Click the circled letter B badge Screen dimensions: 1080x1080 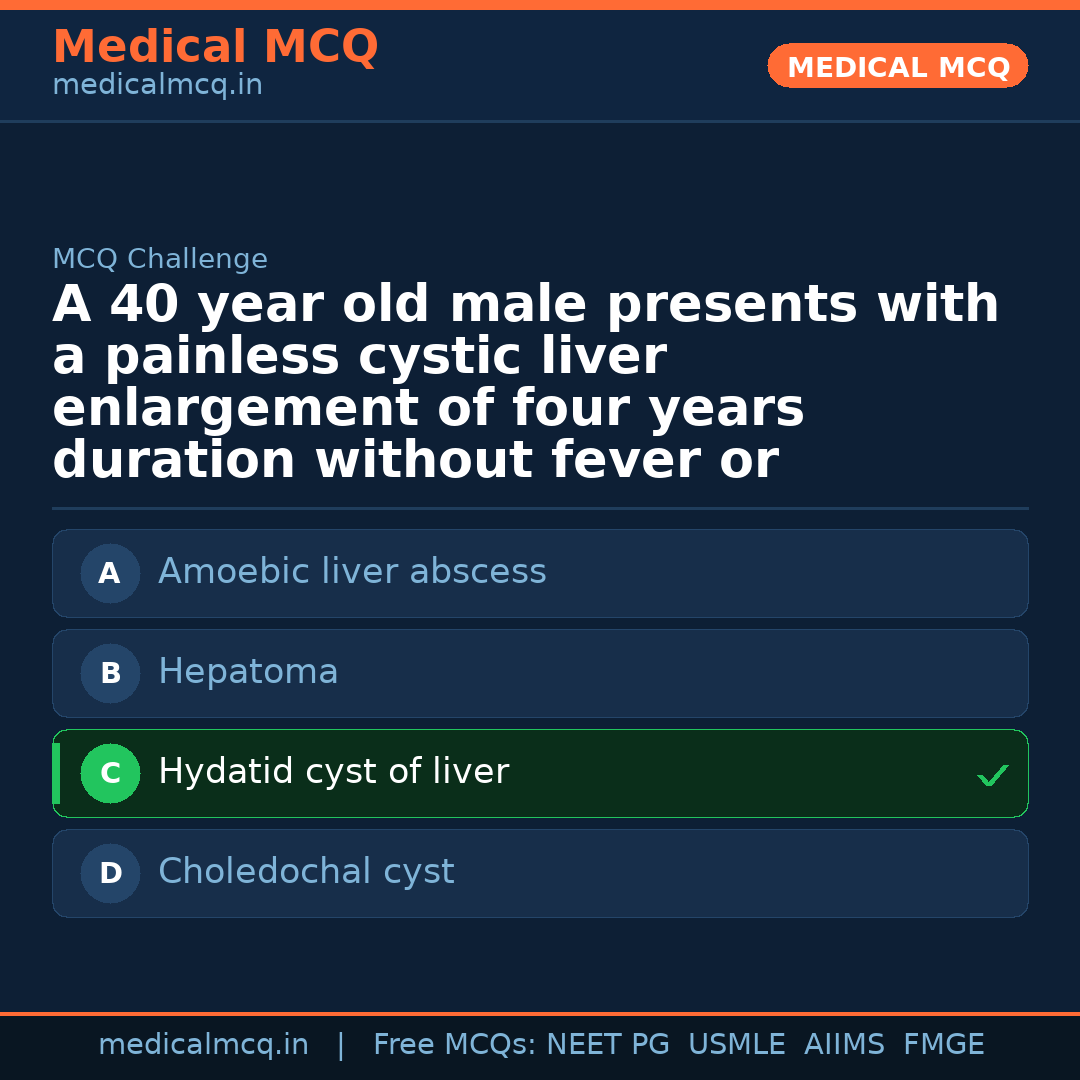pos(110,673)
